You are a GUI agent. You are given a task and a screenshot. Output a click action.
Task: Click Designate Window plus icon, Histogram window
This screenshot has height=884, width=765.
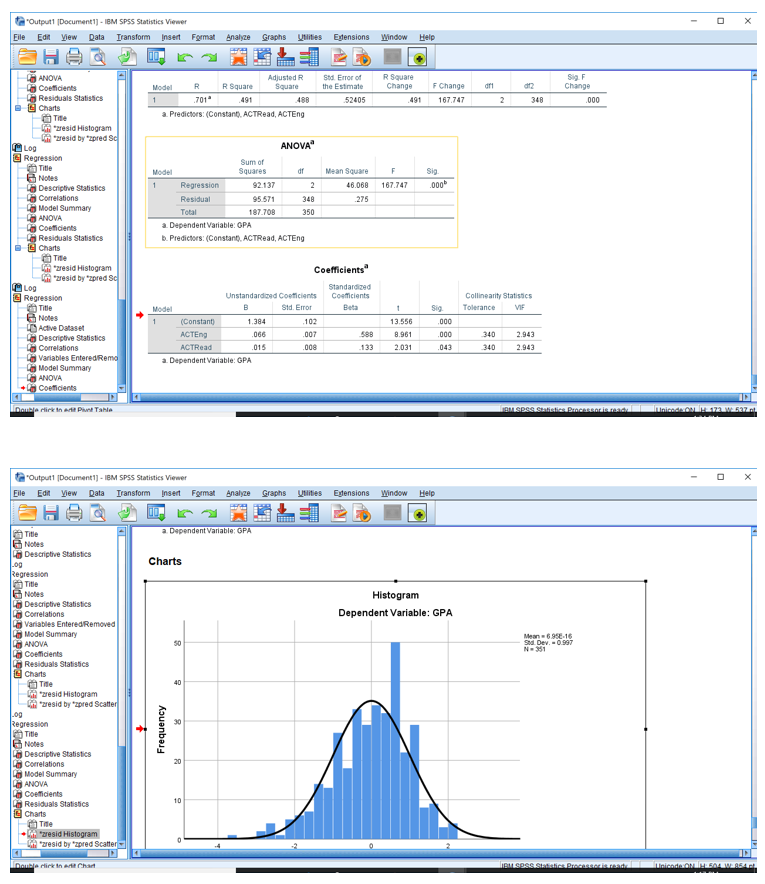tap(418, 513)
